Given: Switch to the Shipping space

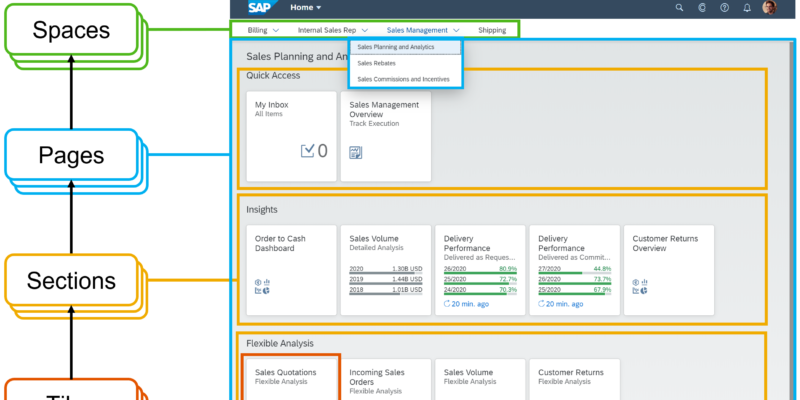Looking at the screenshot, I should (492, 30).
